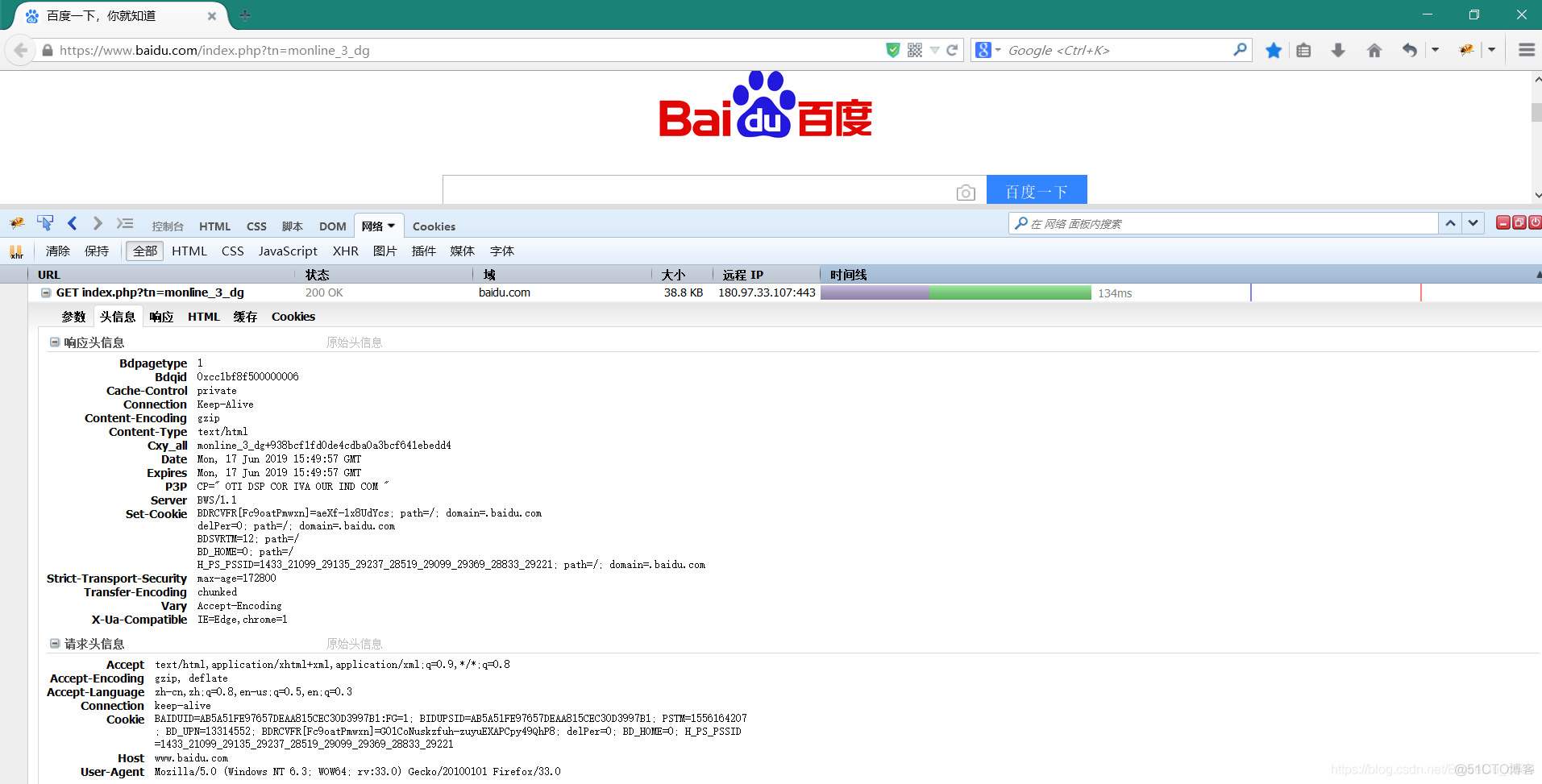The width and height of the screenshot is (1542, 784).
Task: Select the 全部 filter button
Action: pyautogui.click(x=145, y=251)
